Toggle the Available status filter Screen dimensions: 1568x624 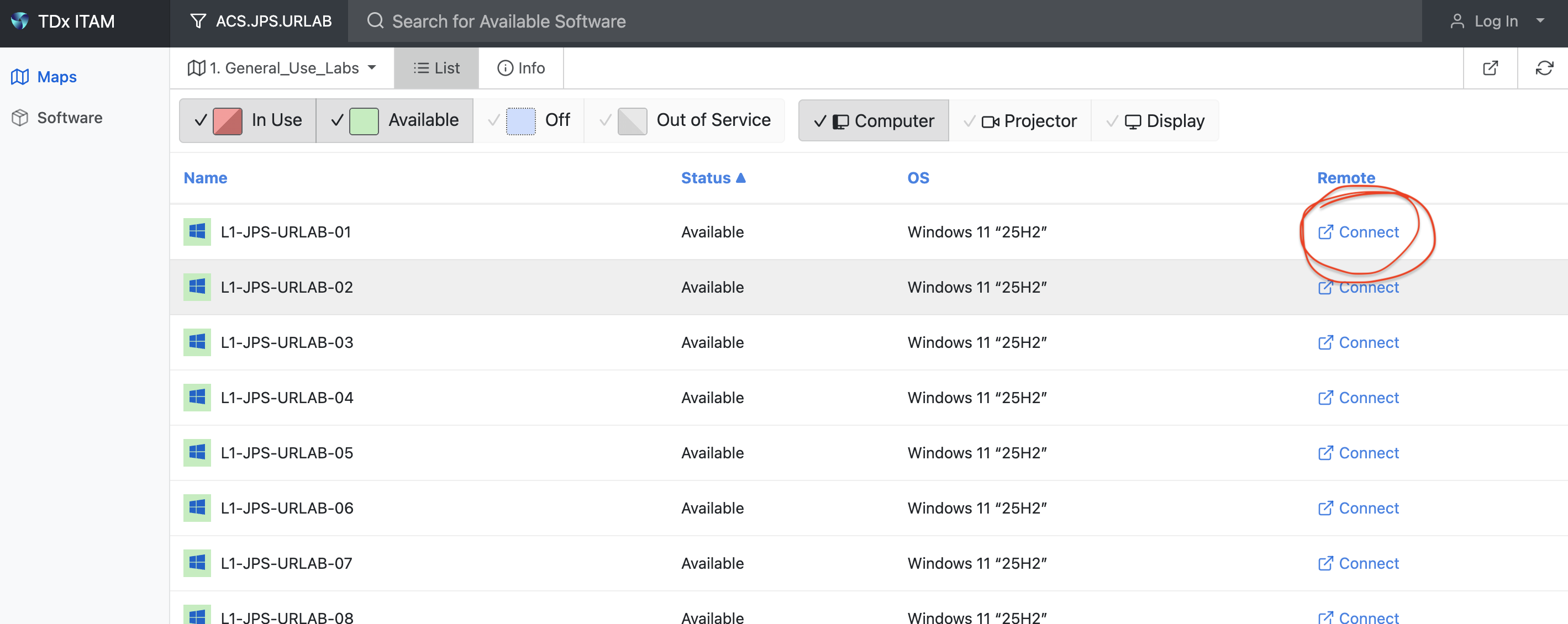click(x=394, y=120)
